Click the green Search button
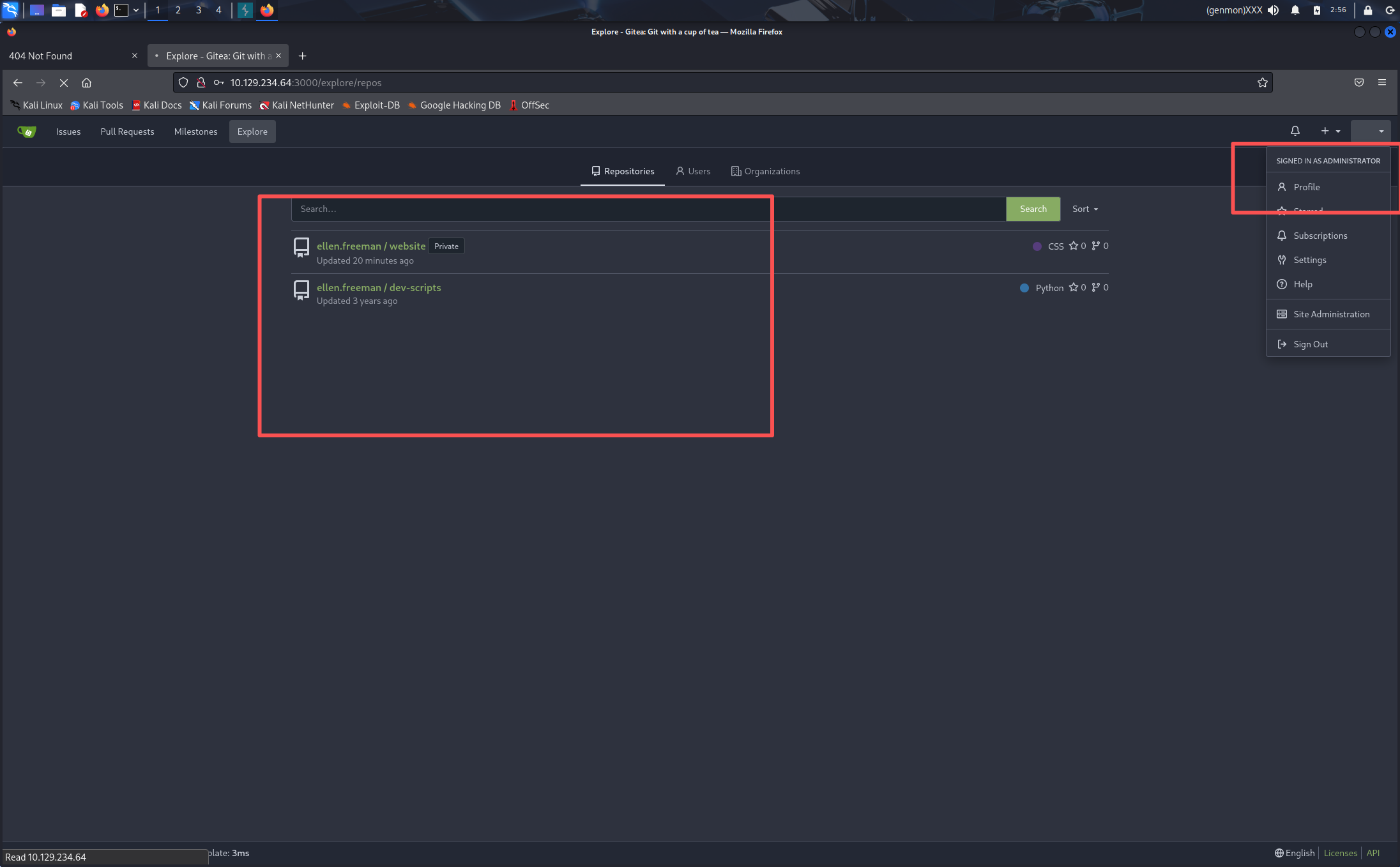This screenshot has width=1400, height=867. 1033,209
